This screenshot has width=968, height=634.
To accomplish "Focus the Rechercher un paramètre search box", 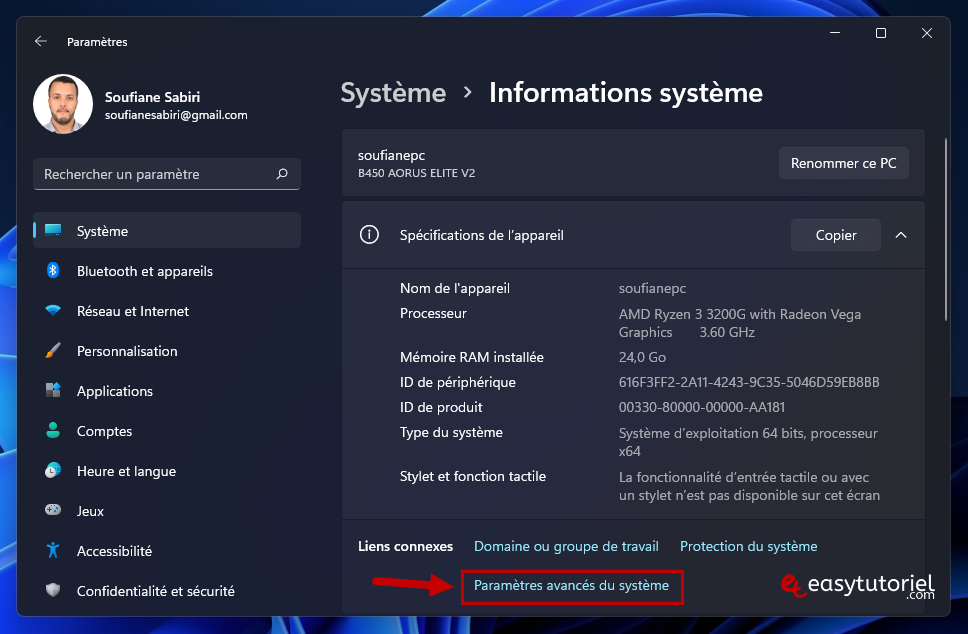I will coord(167,174).
